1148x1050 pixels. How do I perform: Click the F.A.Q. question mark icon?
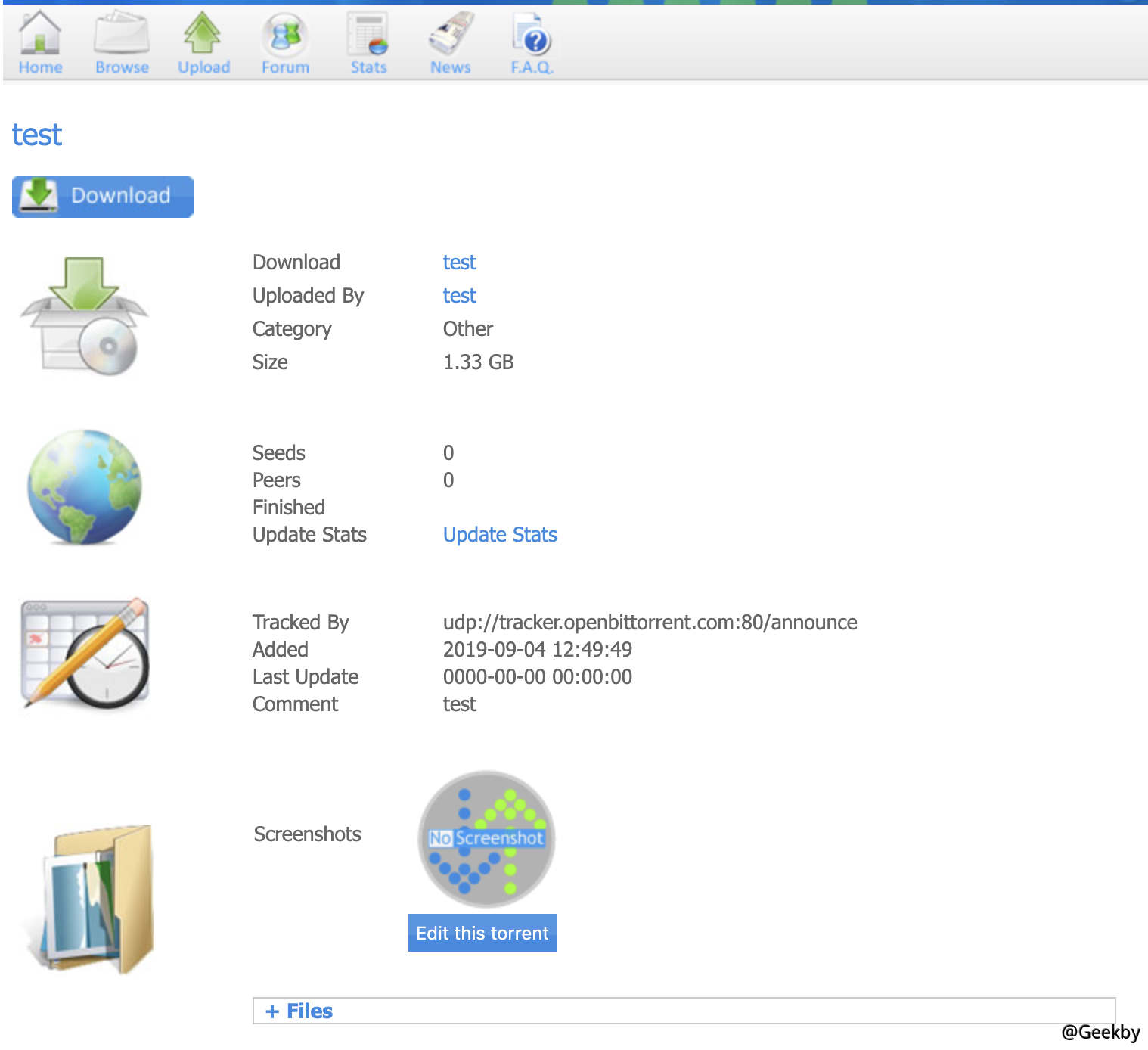click(532, 35)
